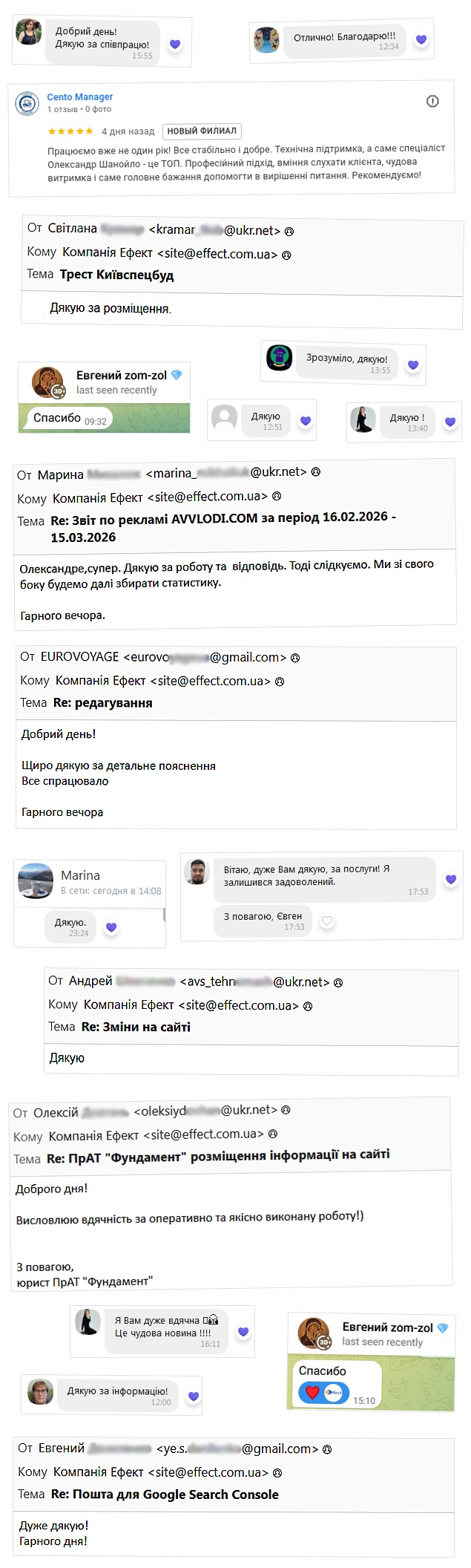Click the heart next to "Дякую за інформацію!"
471x1568 pixels.
tap(194, 1396)
